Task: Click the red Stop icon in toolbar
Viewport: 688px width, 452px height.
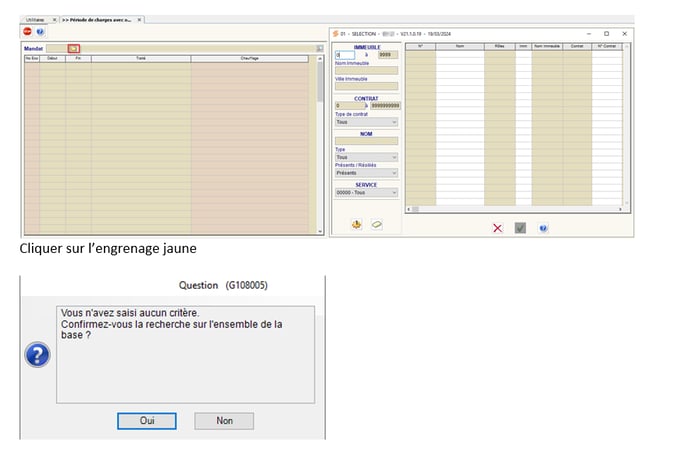Action: [27, 32]
